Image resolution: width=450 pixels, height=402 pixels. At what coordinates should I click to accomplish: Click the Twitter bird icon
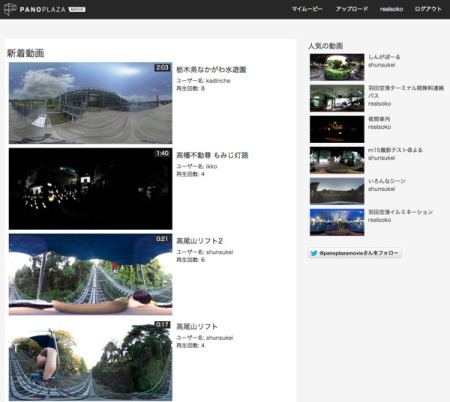[314, 253]
